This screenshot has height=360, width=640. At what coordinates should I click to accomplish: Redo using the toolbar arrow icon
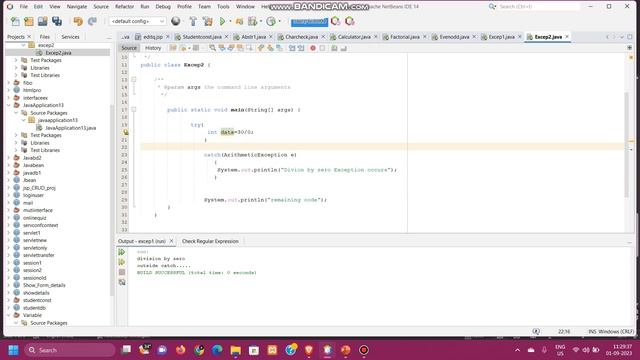92,21
